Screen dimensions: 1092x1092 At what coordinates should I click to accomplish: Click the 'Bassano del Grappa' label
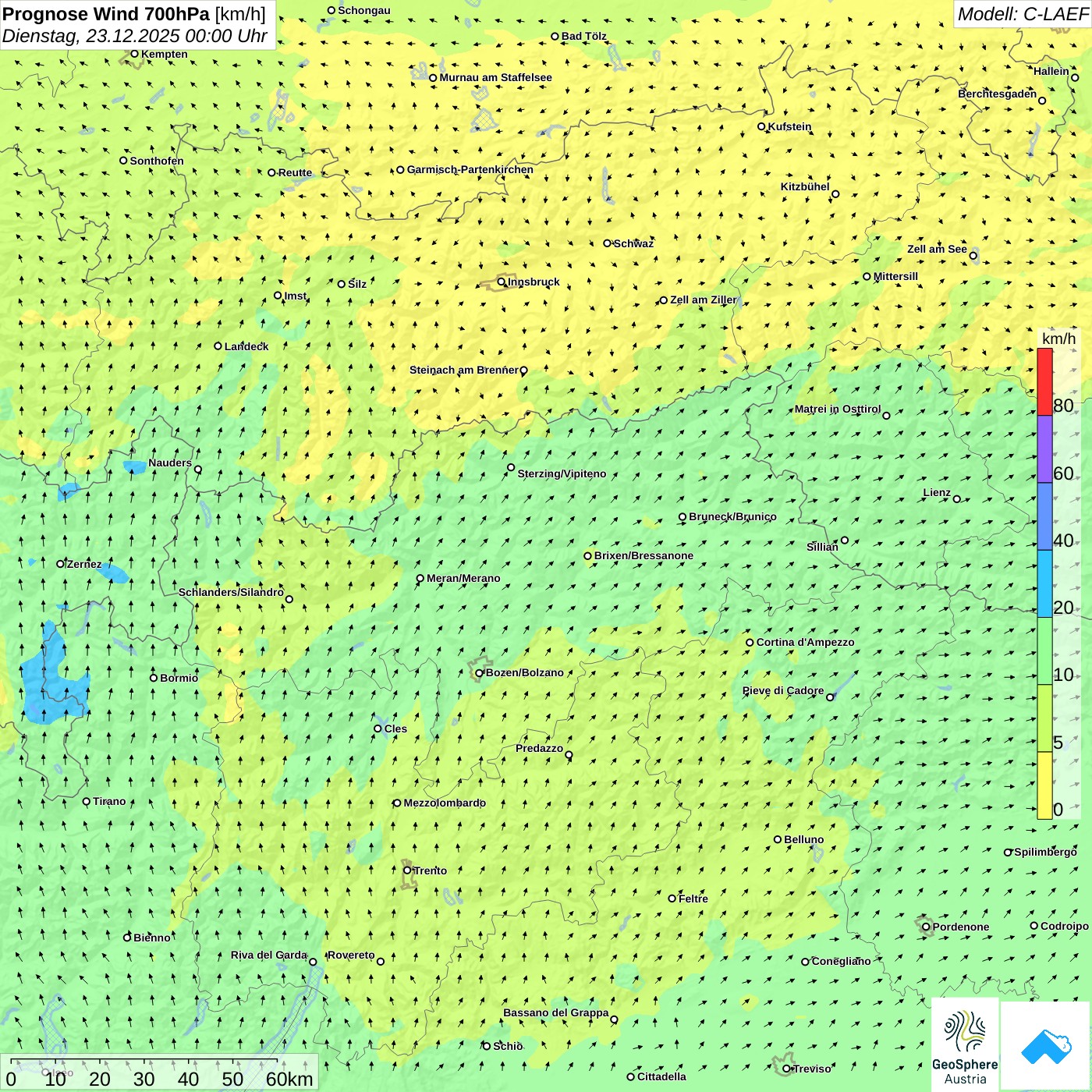coord(556,1013)
